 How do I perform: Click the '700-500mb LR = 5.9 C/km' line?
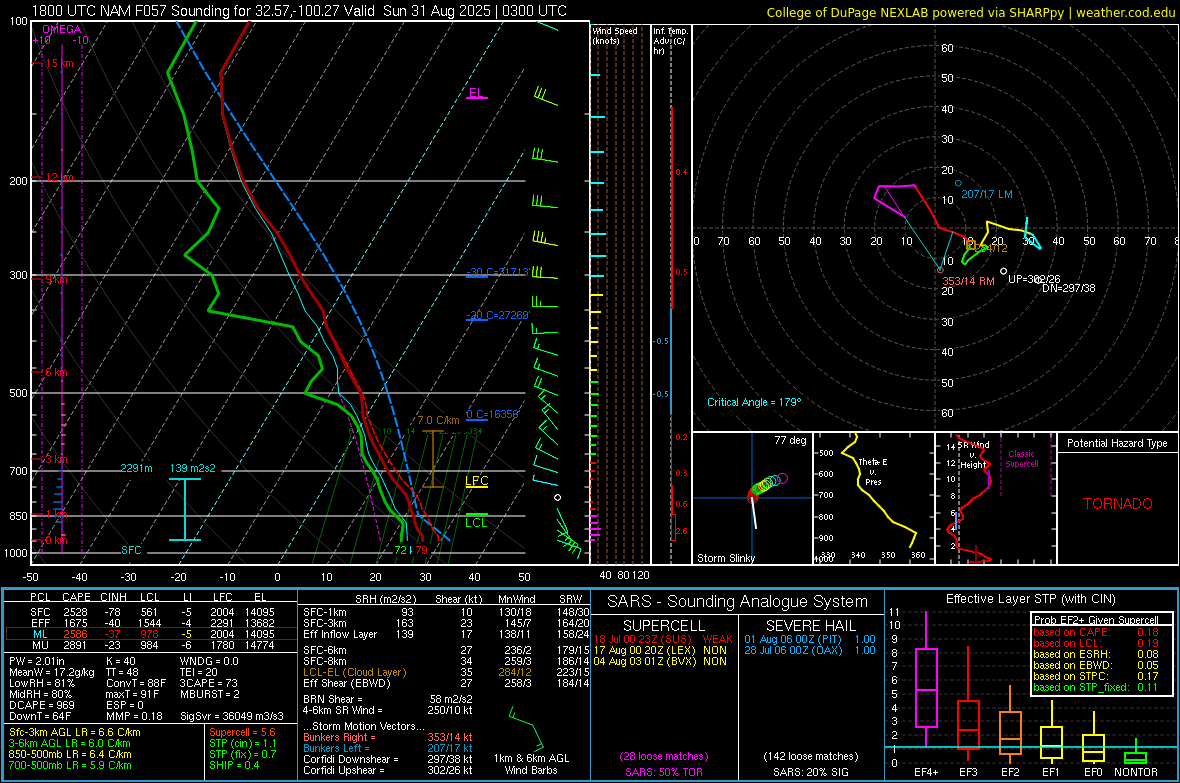pyautogui.click(x=70, y=765)
